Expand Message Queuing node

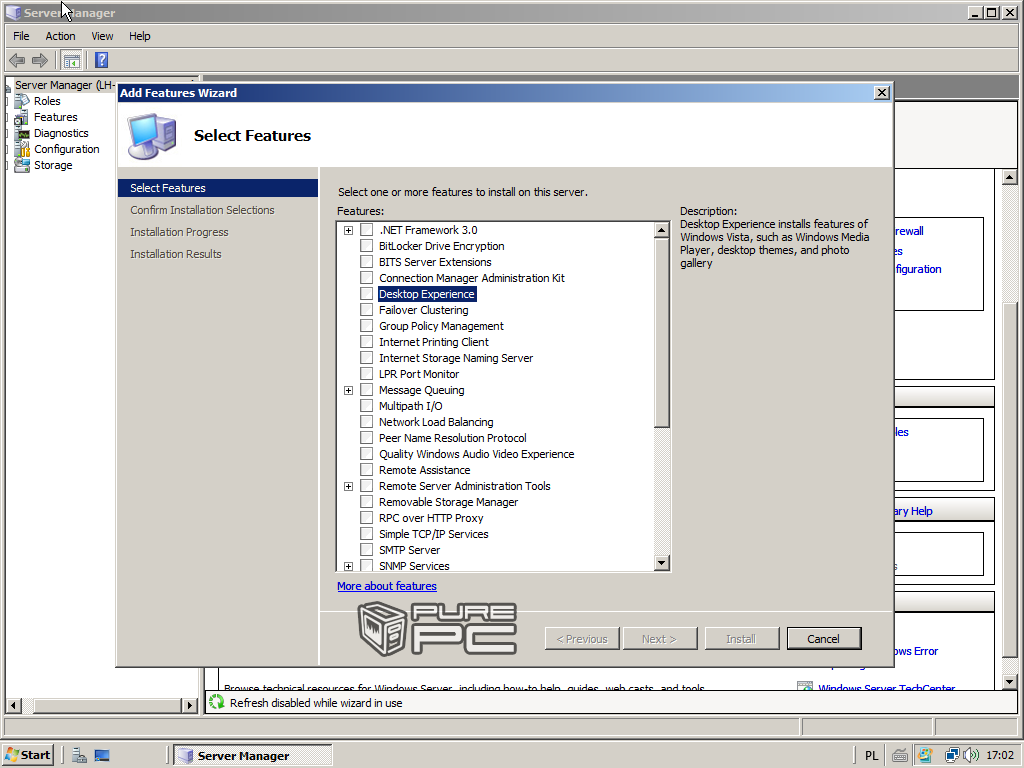click(x=349, y=391)
